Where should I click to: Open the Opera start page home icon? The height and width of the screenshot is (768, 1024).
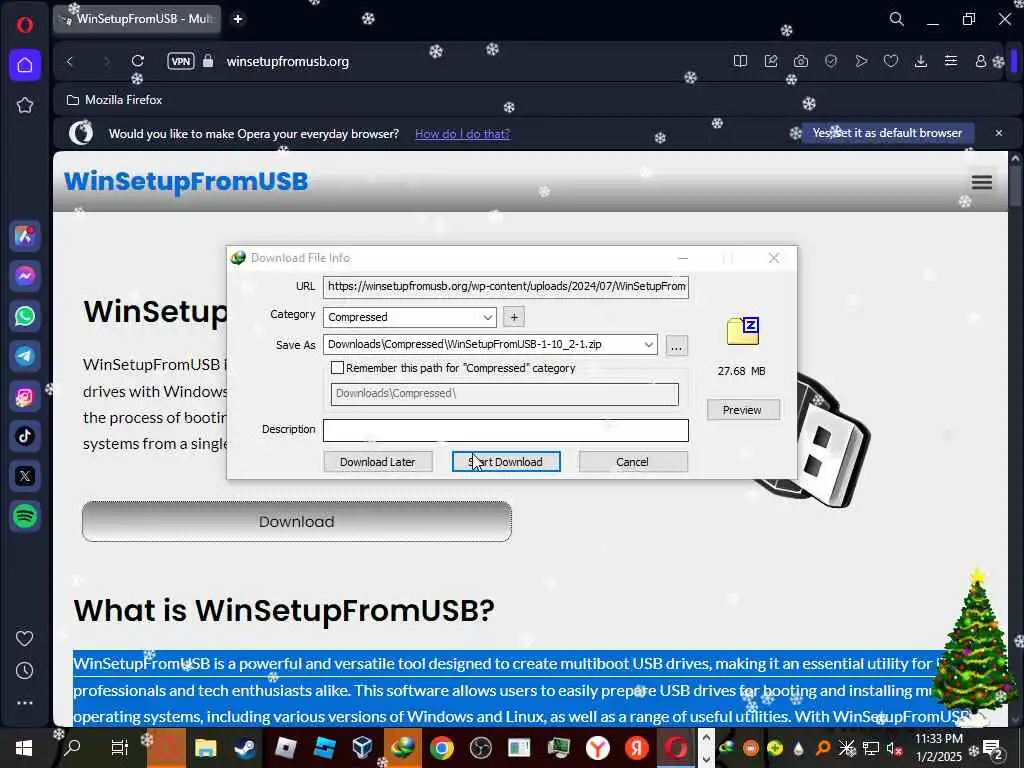[x=25, y=65]
